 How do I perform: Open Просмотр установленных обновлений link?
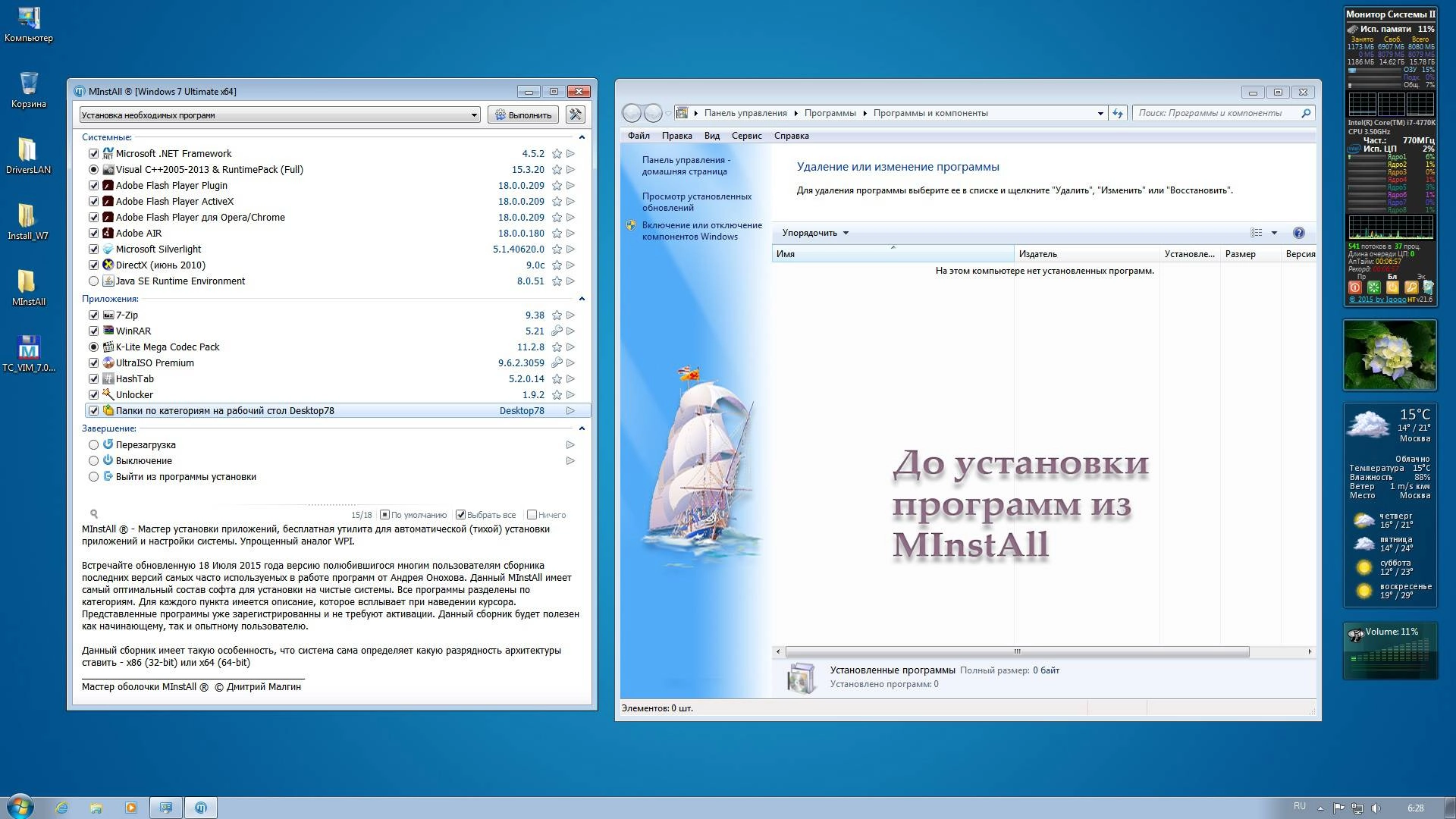696,202
